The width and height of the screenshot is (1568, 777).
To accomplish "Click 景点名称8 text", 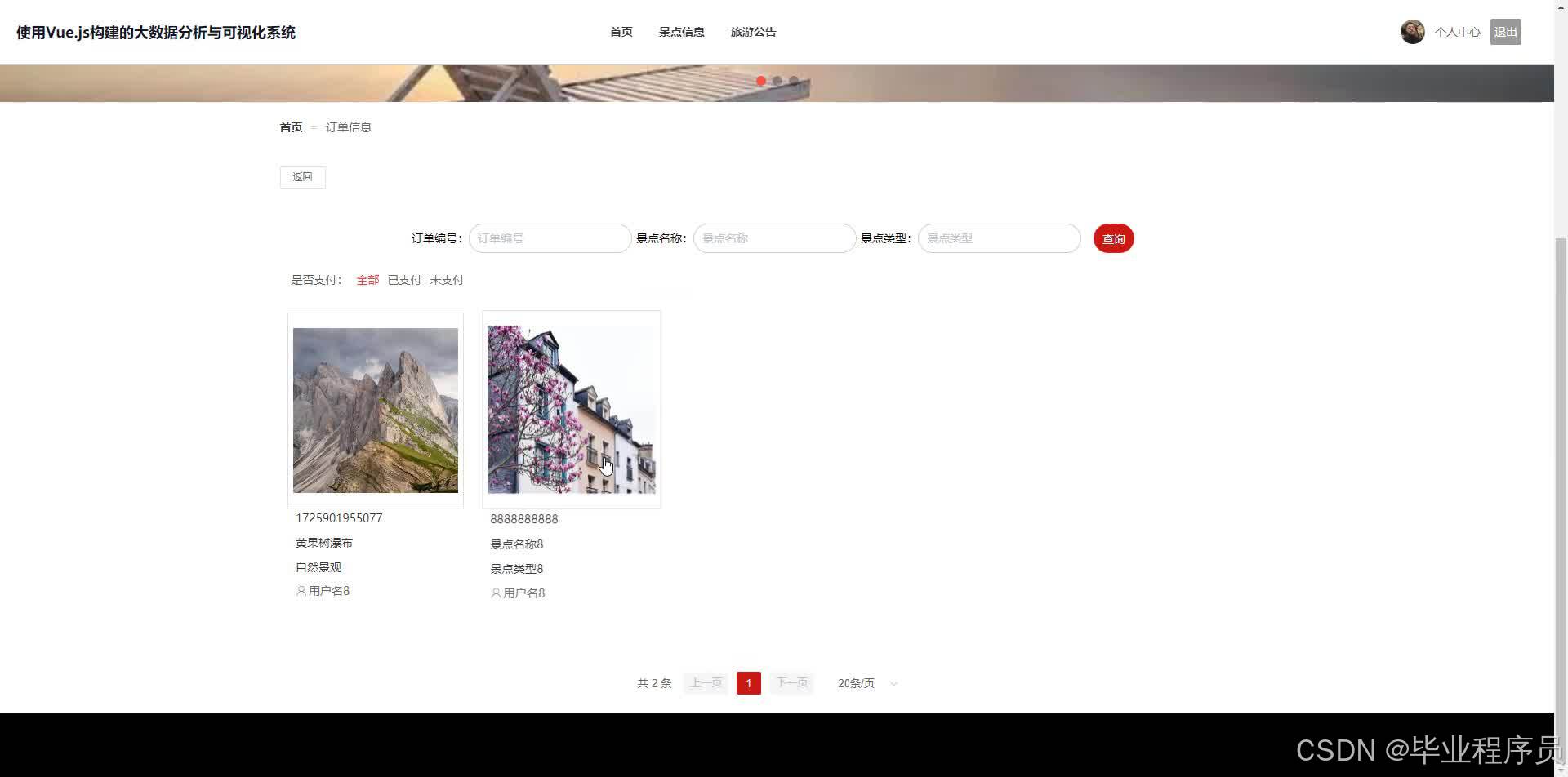I will coord(517,544).
